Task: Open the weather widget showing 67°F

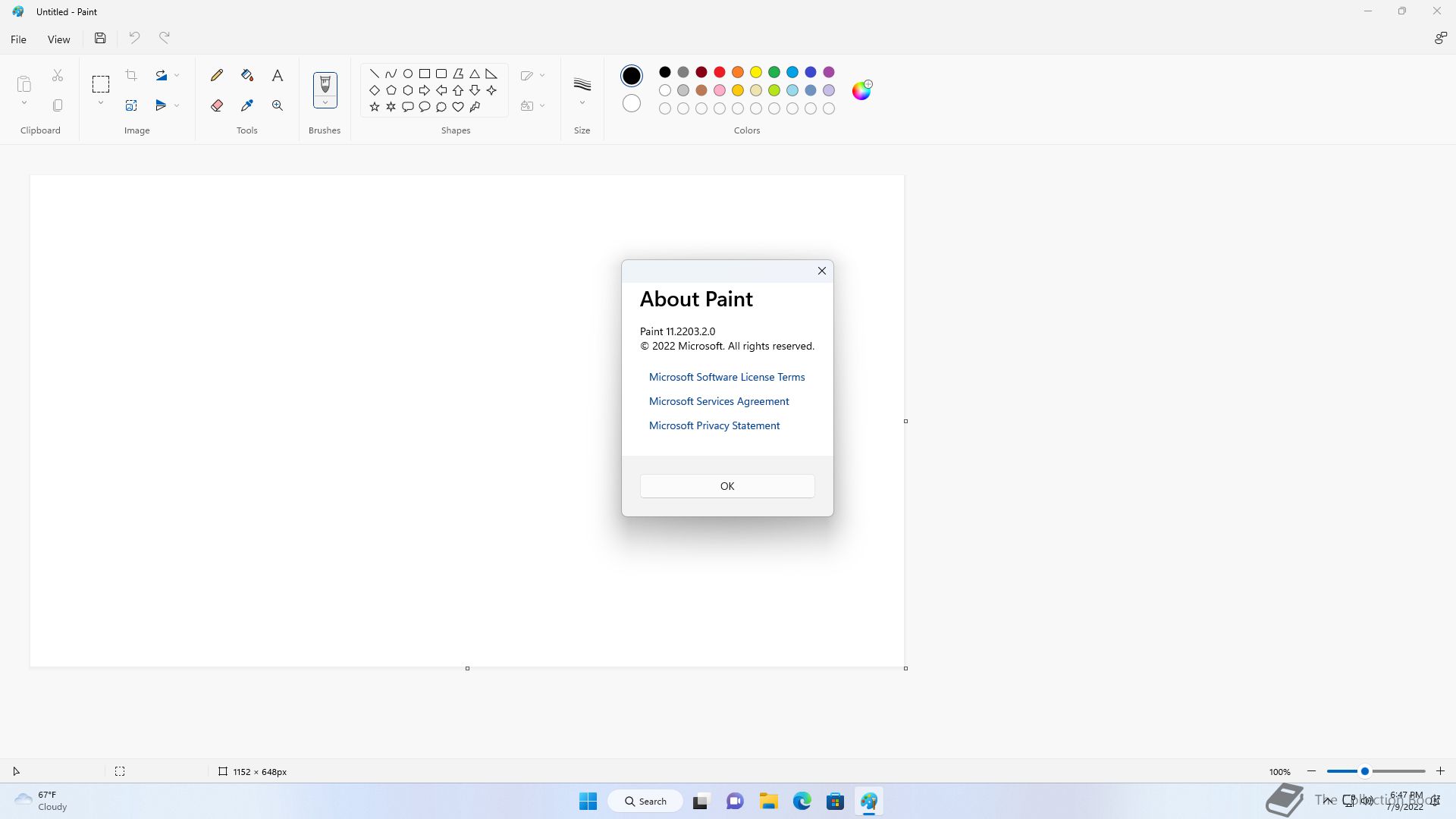Action: pyautogui.click(x=41, y=801)
